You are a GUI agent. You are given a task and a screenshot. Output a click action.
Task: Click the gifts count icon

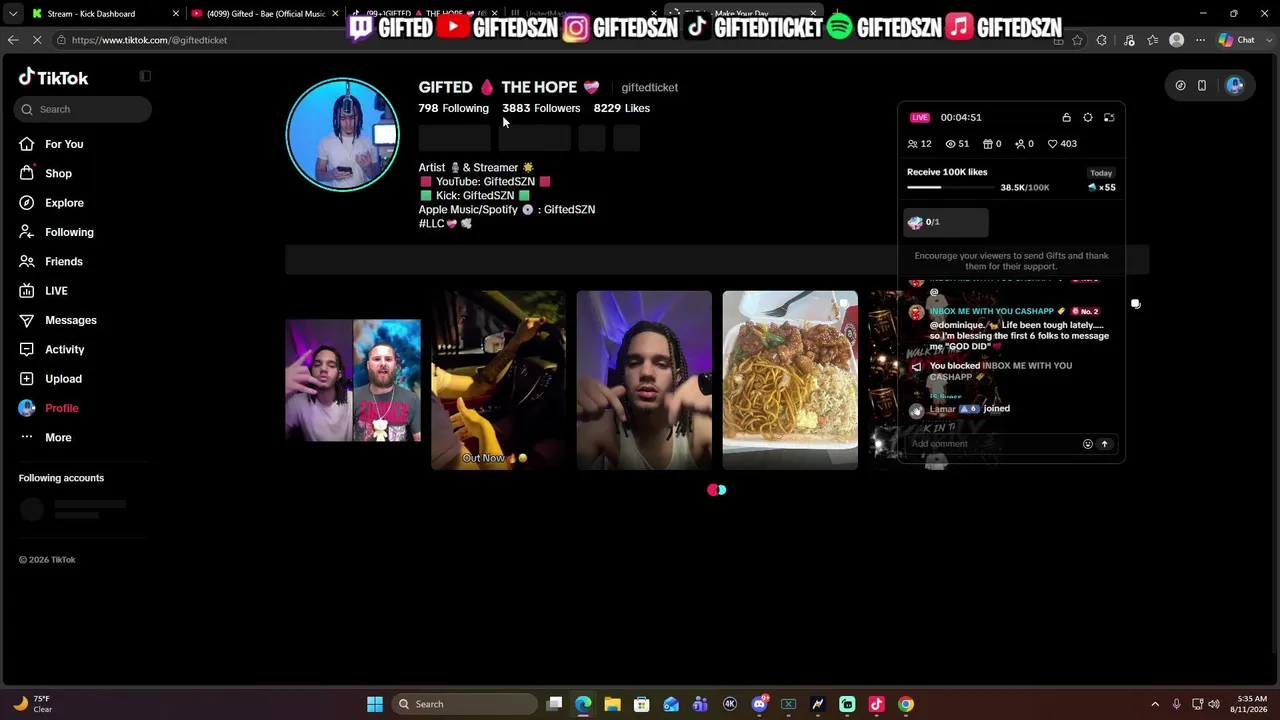[987, 144]
